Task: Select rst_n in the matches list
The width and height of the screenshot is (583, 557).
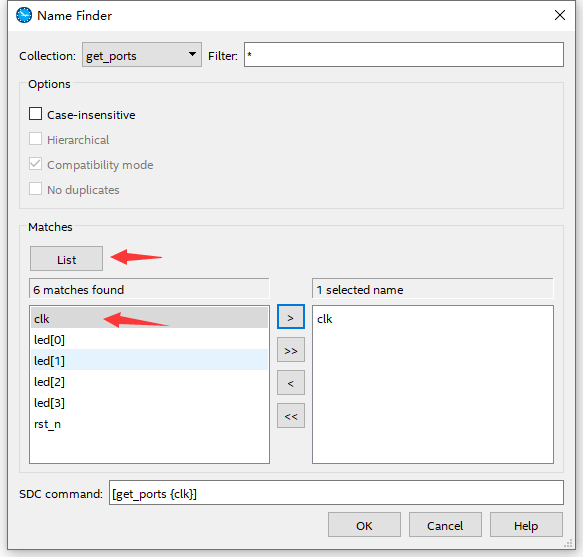Action: pos(149,424)
